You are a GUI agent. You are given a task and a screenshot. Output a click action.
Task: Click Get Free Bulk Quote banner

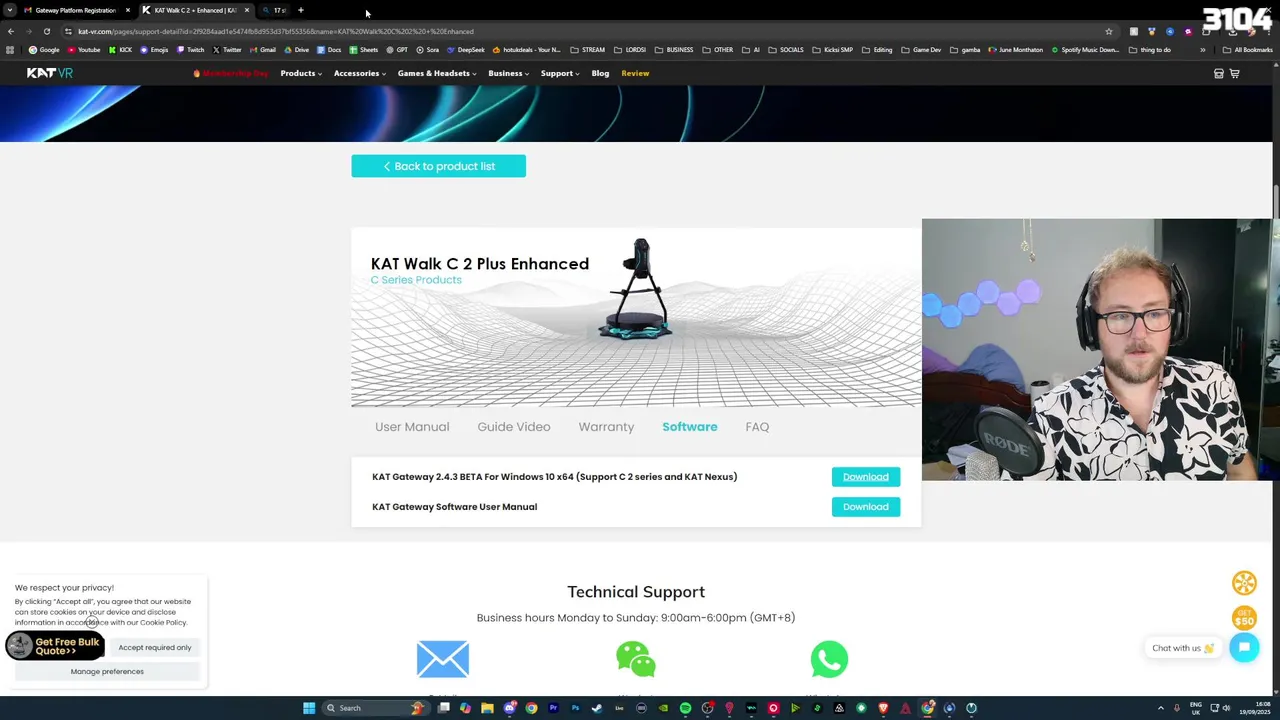coord(54,646)
